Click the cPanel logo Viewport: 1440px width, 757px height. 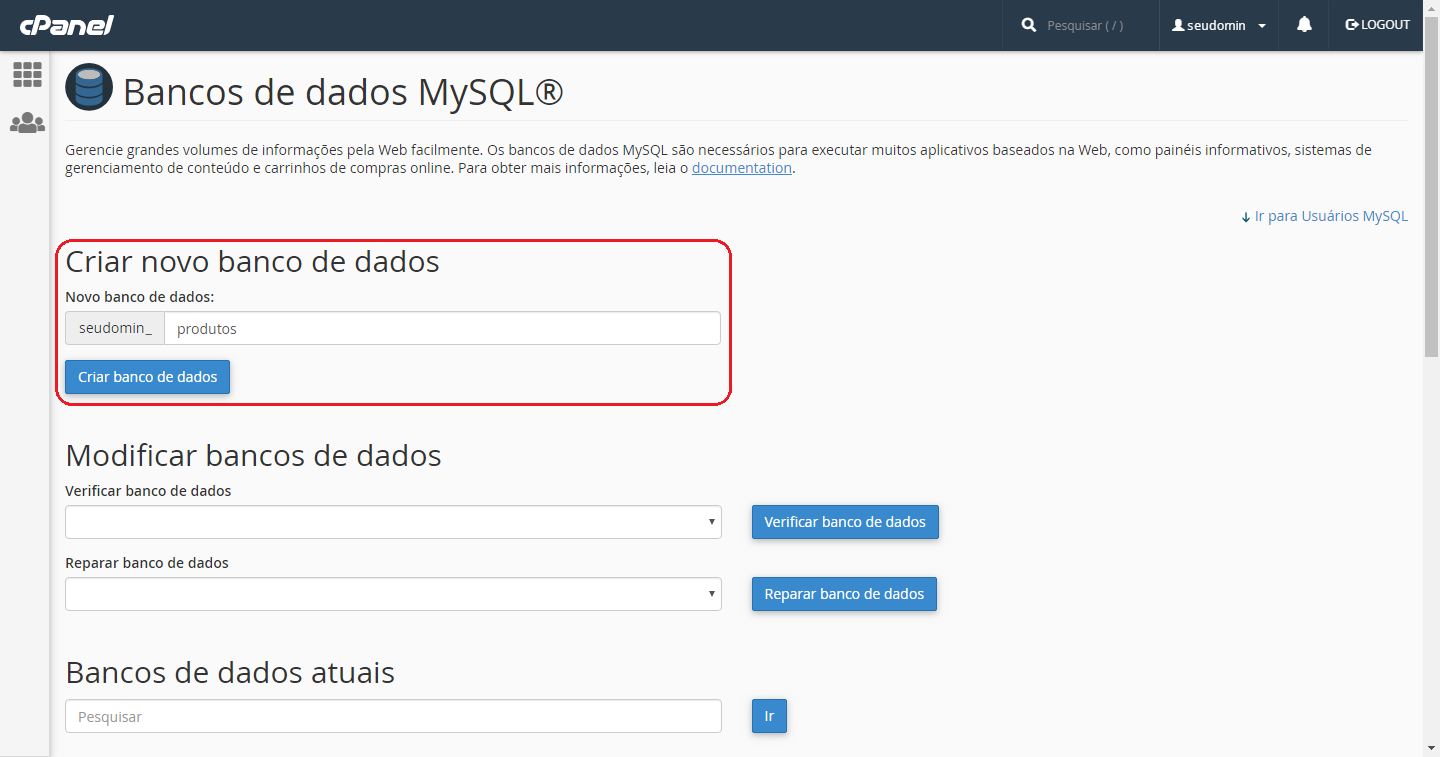67,25
